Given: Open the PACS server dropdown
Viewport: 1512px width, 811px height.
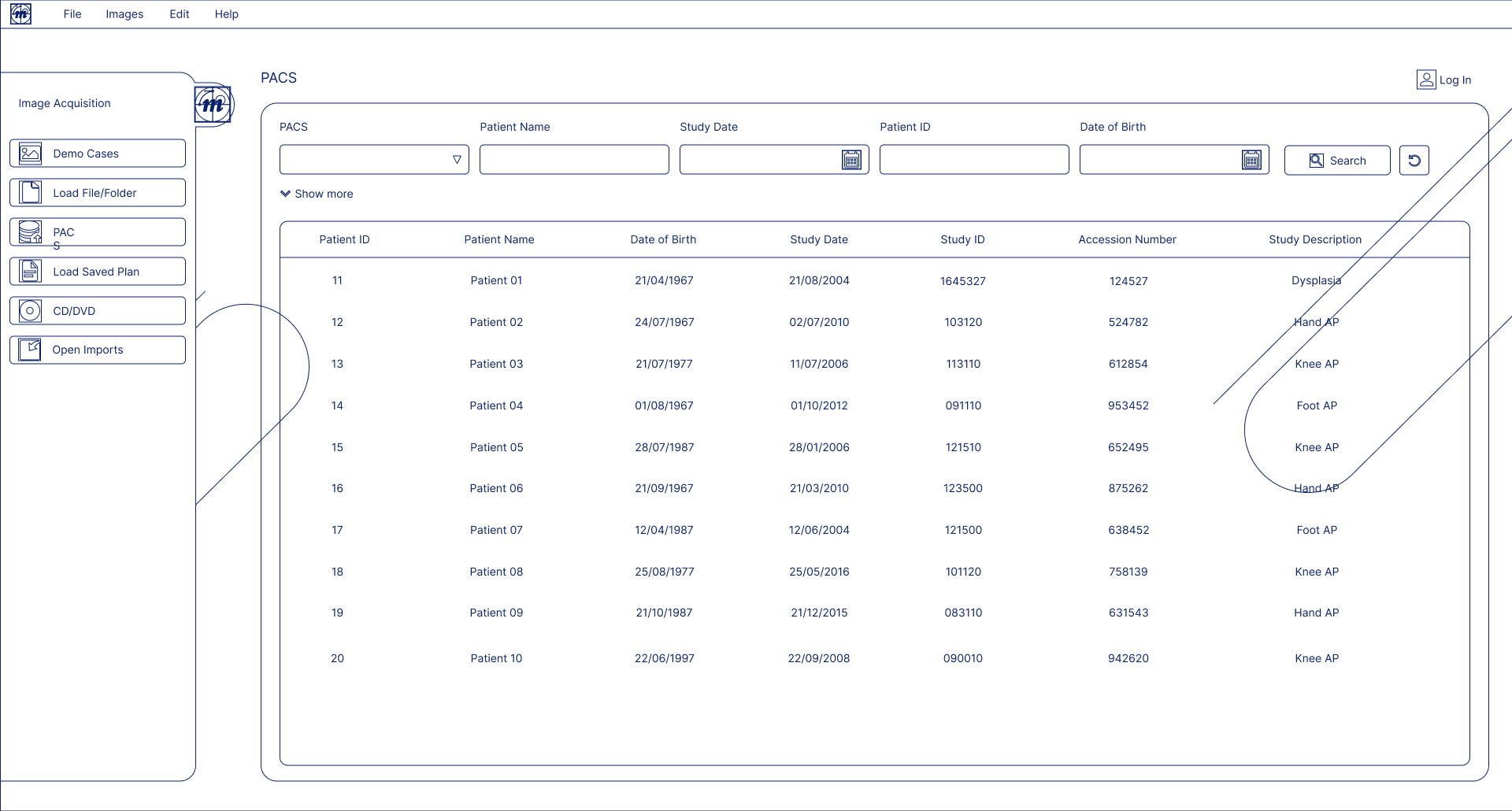Looking at the screenshot, I should click(x=457, y=159).
